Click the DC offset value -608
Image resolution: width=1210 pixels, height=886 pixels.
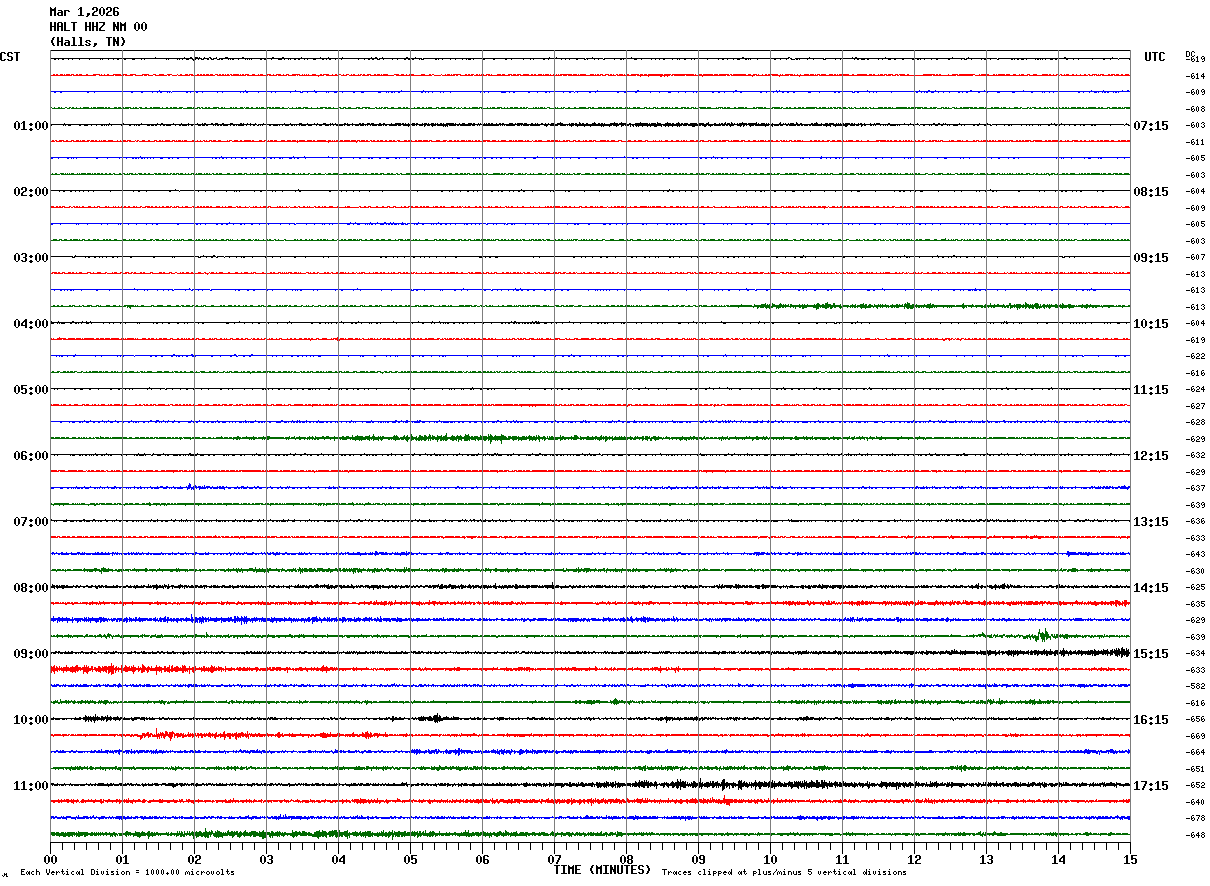pyautogui.click(x=1195, y=109)
